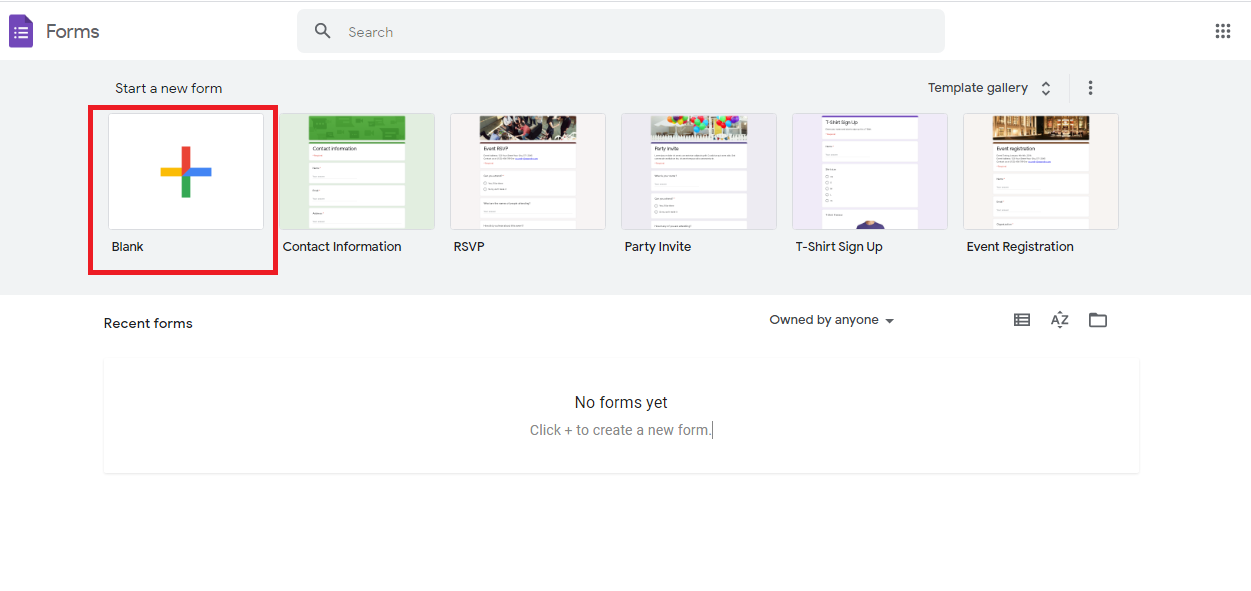Open the three-dot more options menu
Screen dimensions: 1251x591
coord(1090,88)
